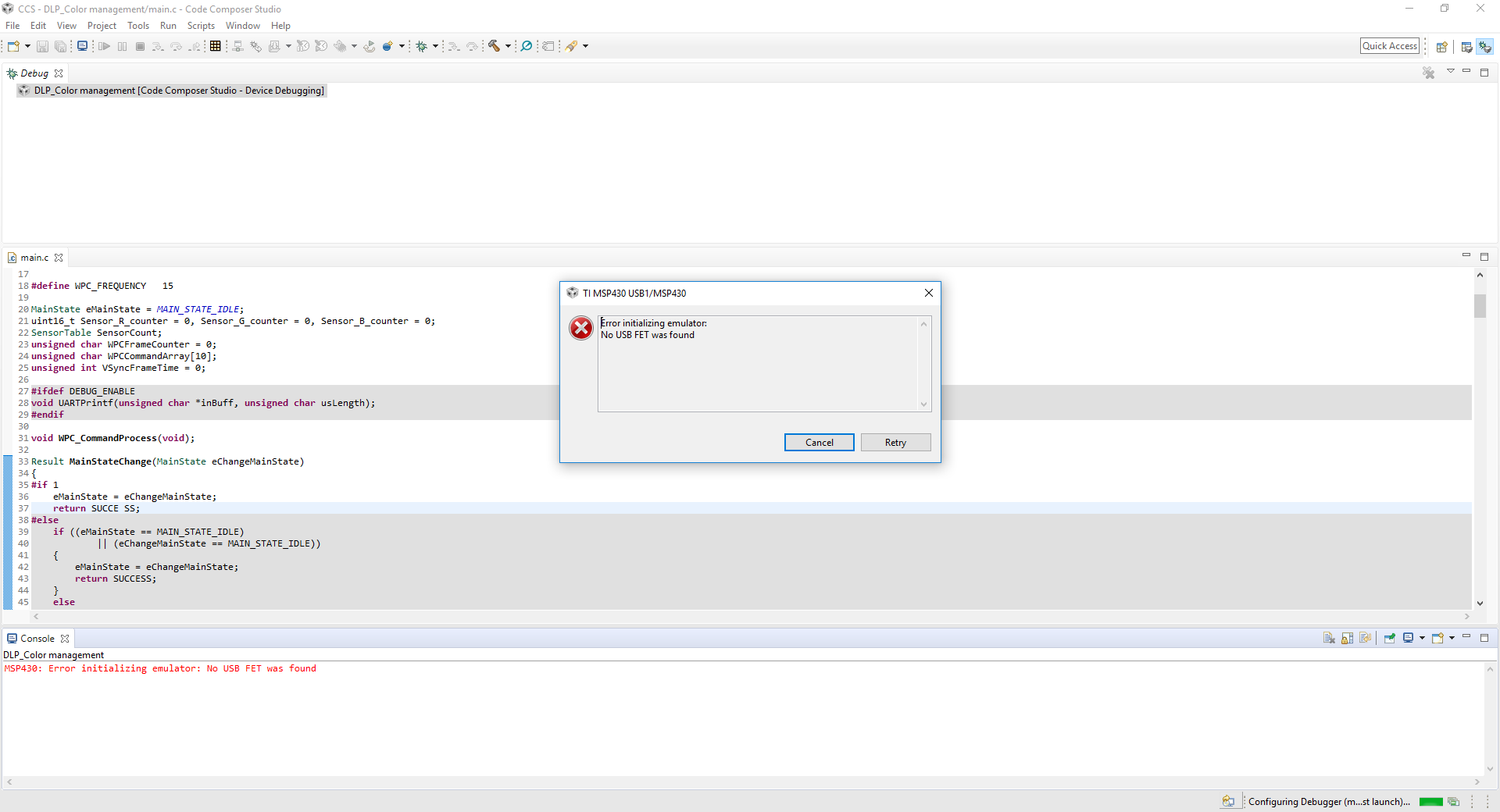Open the Load Program dropdown arrow
The image size is (1500, 812).
point(288,46)
